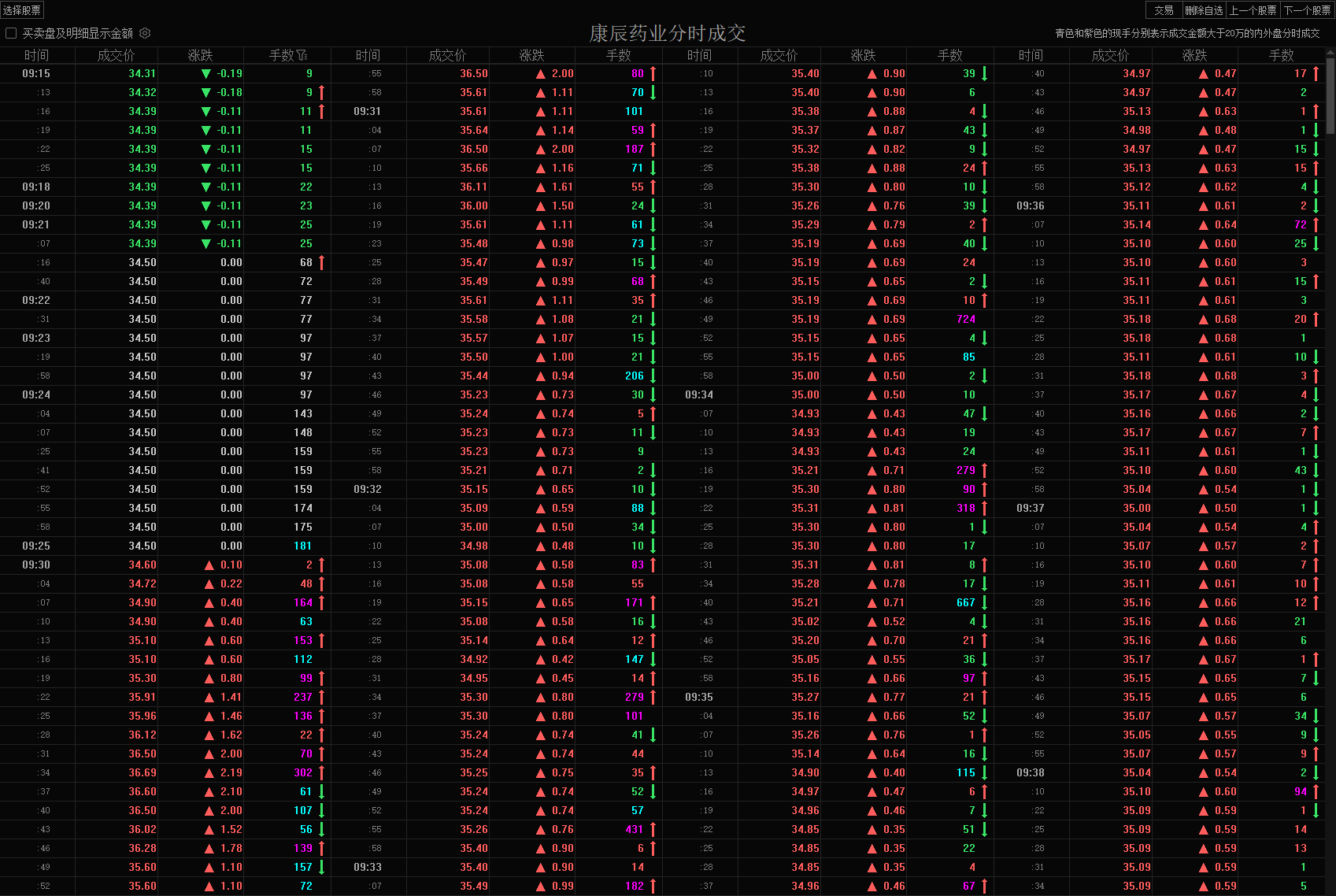Viewport: 1336px width, 896px height.
Task: Click the cyan volume 667
Action: click(966, 602)
